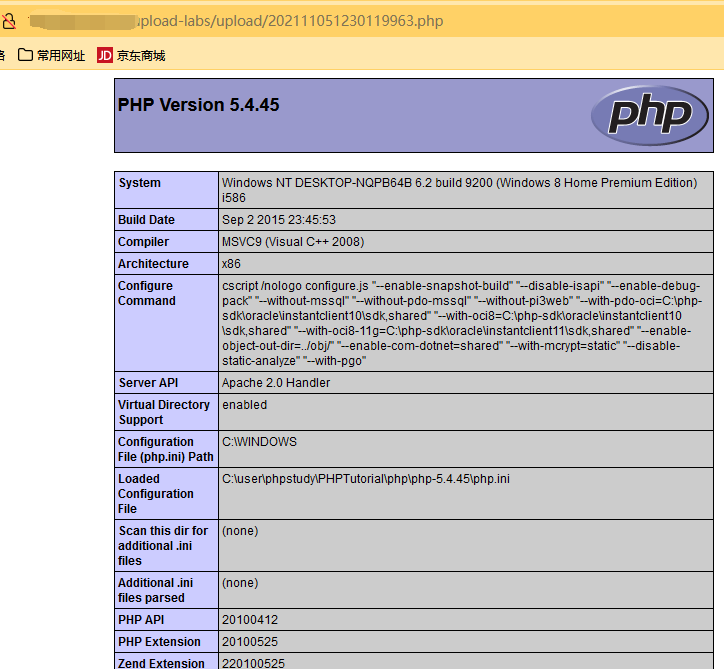The height and width of the screenshot is (669, 724).
Task: Click the address bar URL text
Action: pyautogui.click(x=290, y=21)
